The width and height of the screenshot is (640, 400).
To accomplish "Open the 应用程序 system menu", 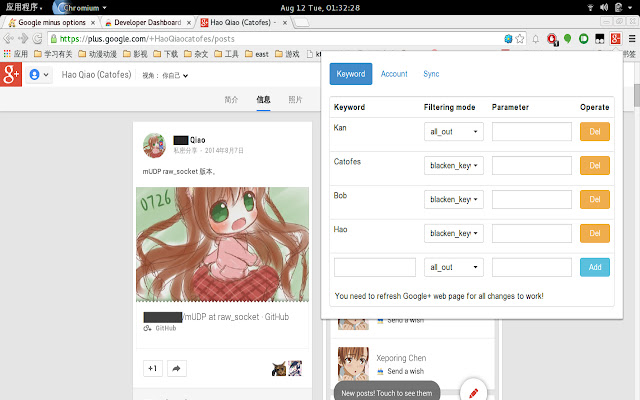I will (24, 7).
